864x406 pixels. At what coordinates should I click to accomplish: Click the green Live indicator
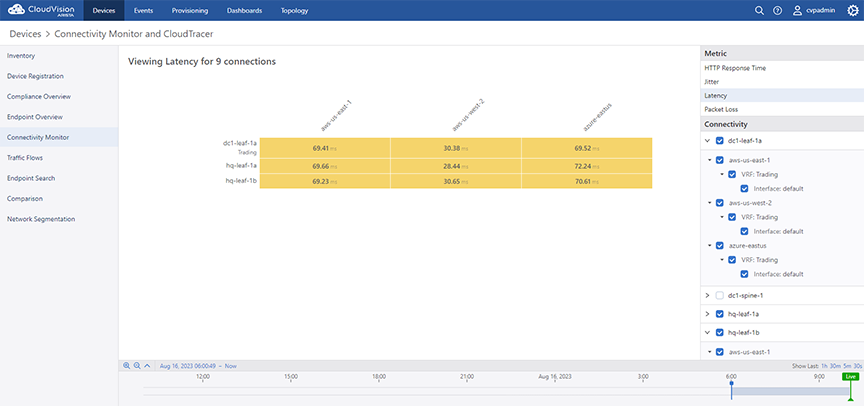point(850,376)
